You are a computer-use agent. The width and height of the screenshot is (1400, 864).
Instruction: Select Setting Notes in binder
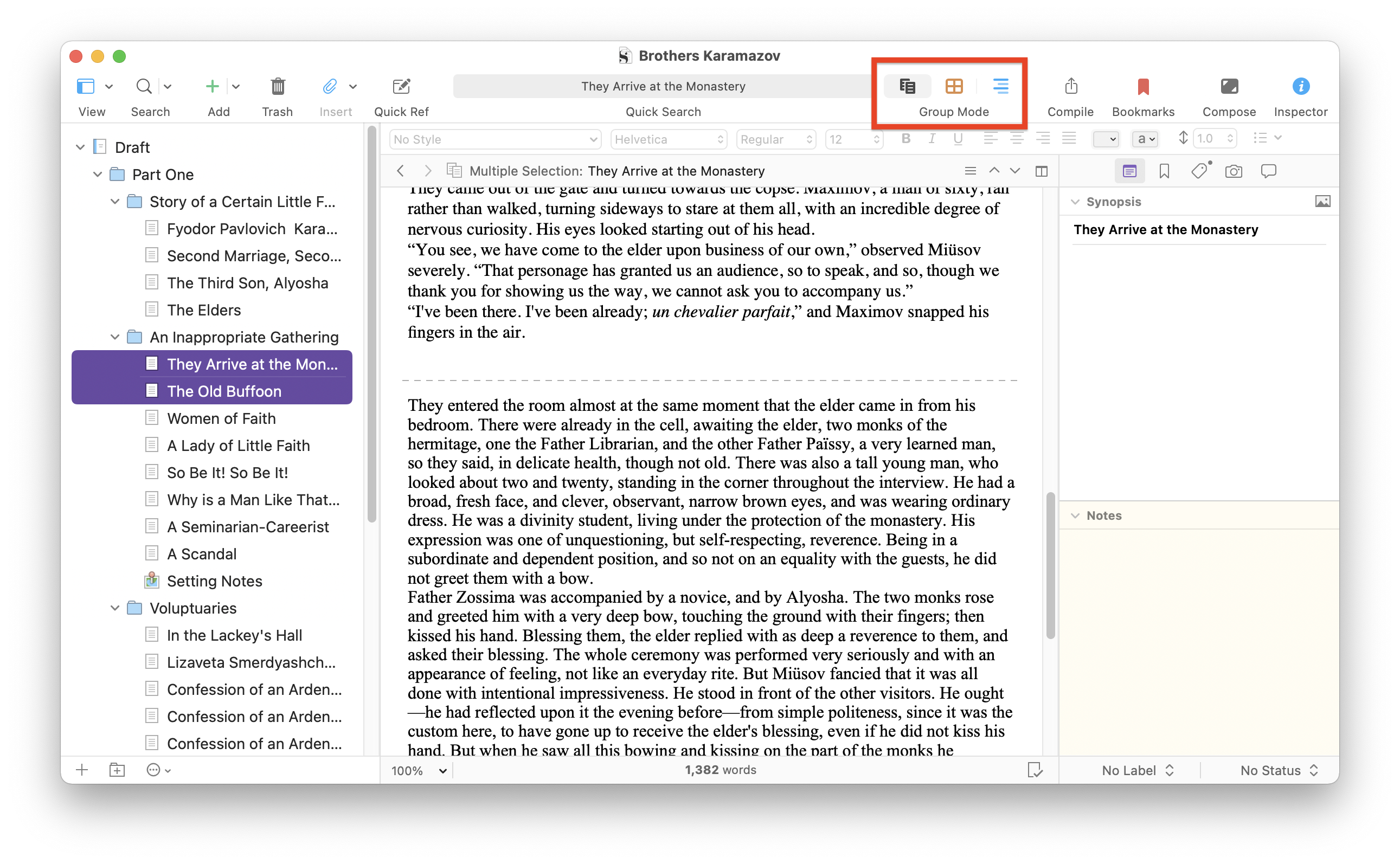(214, 581)
